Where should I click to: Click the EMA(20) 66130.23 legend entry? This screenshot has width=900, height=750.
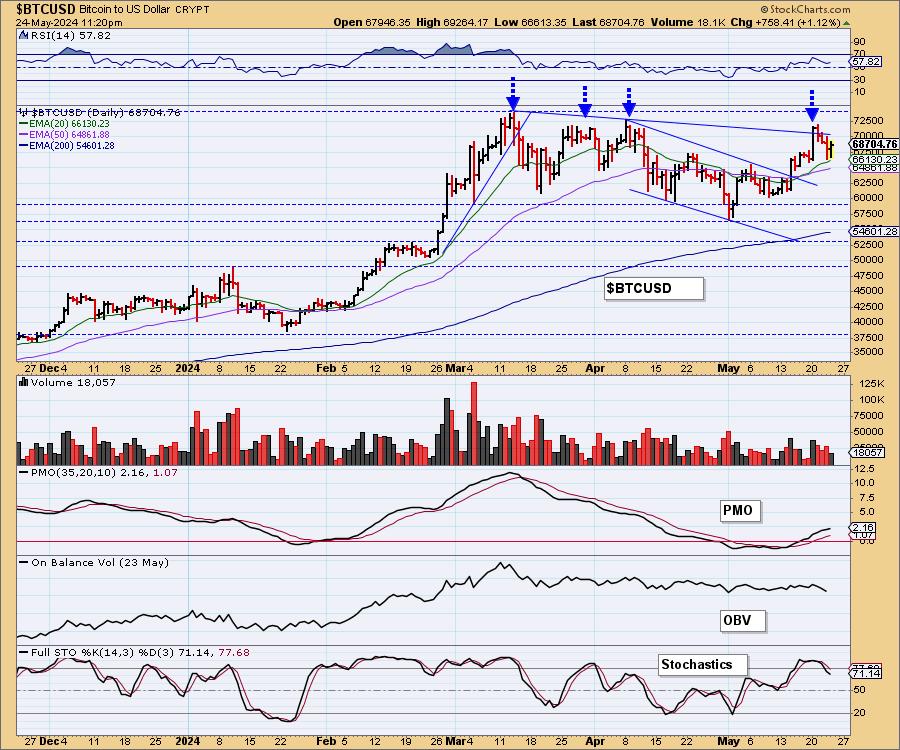69,124
